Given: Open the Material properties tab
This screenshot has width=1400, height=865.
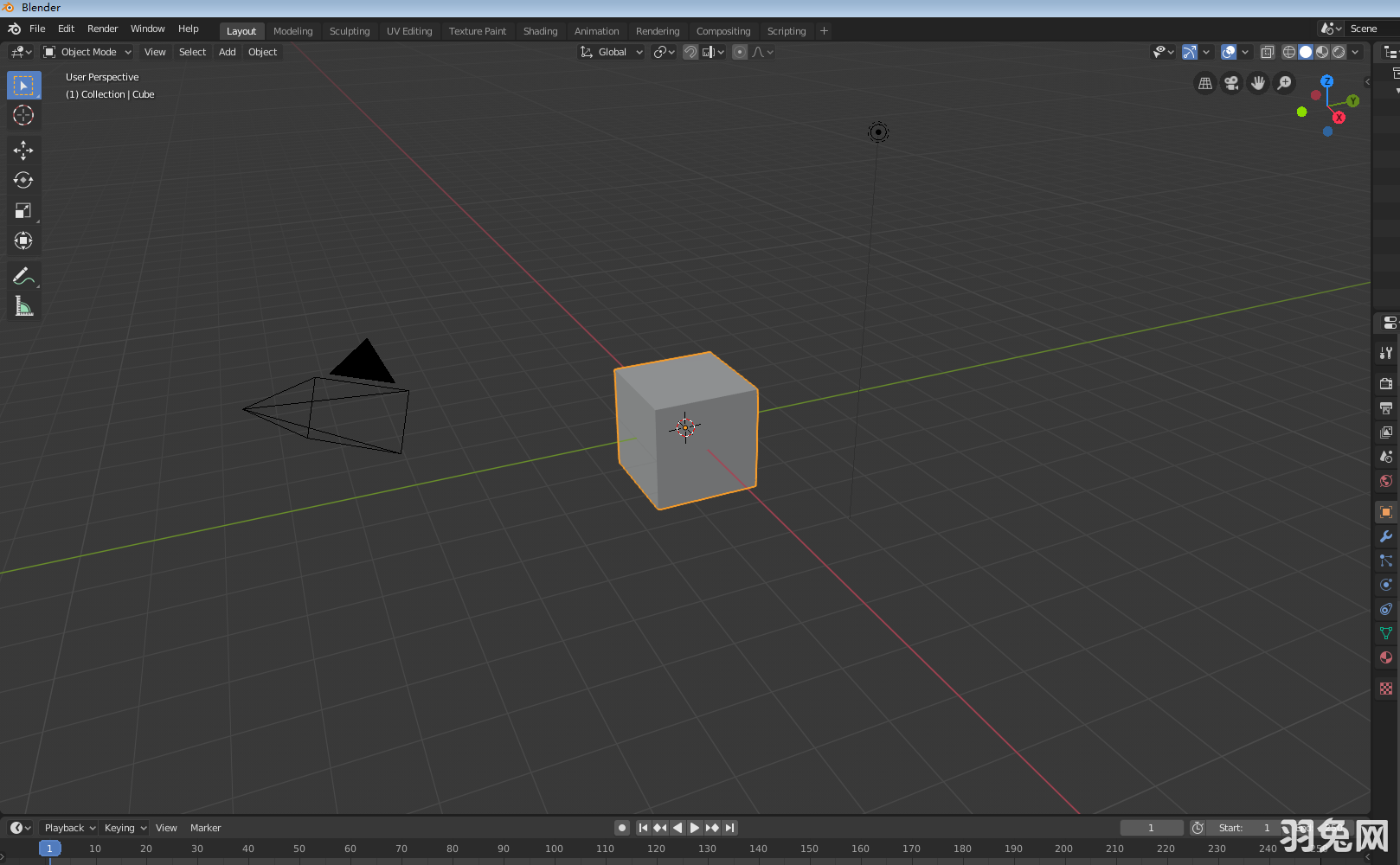Looking at the screenshot, I should 1385,657.
